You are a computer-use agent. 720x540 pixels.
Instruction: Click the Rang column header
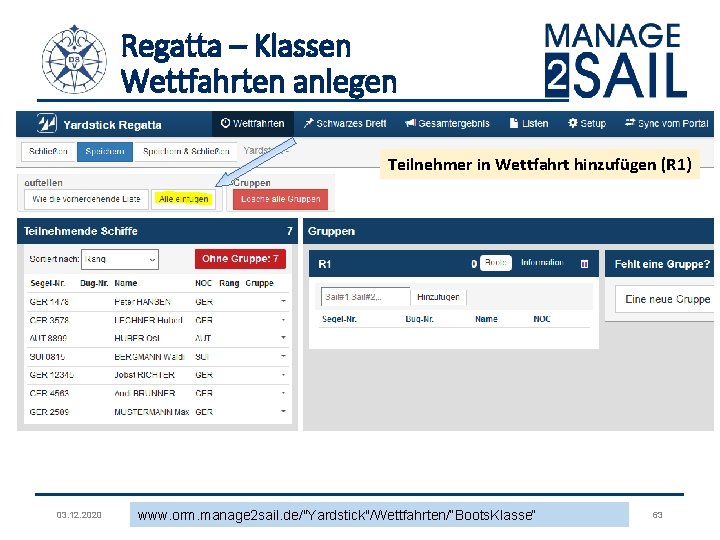point(229,283)
